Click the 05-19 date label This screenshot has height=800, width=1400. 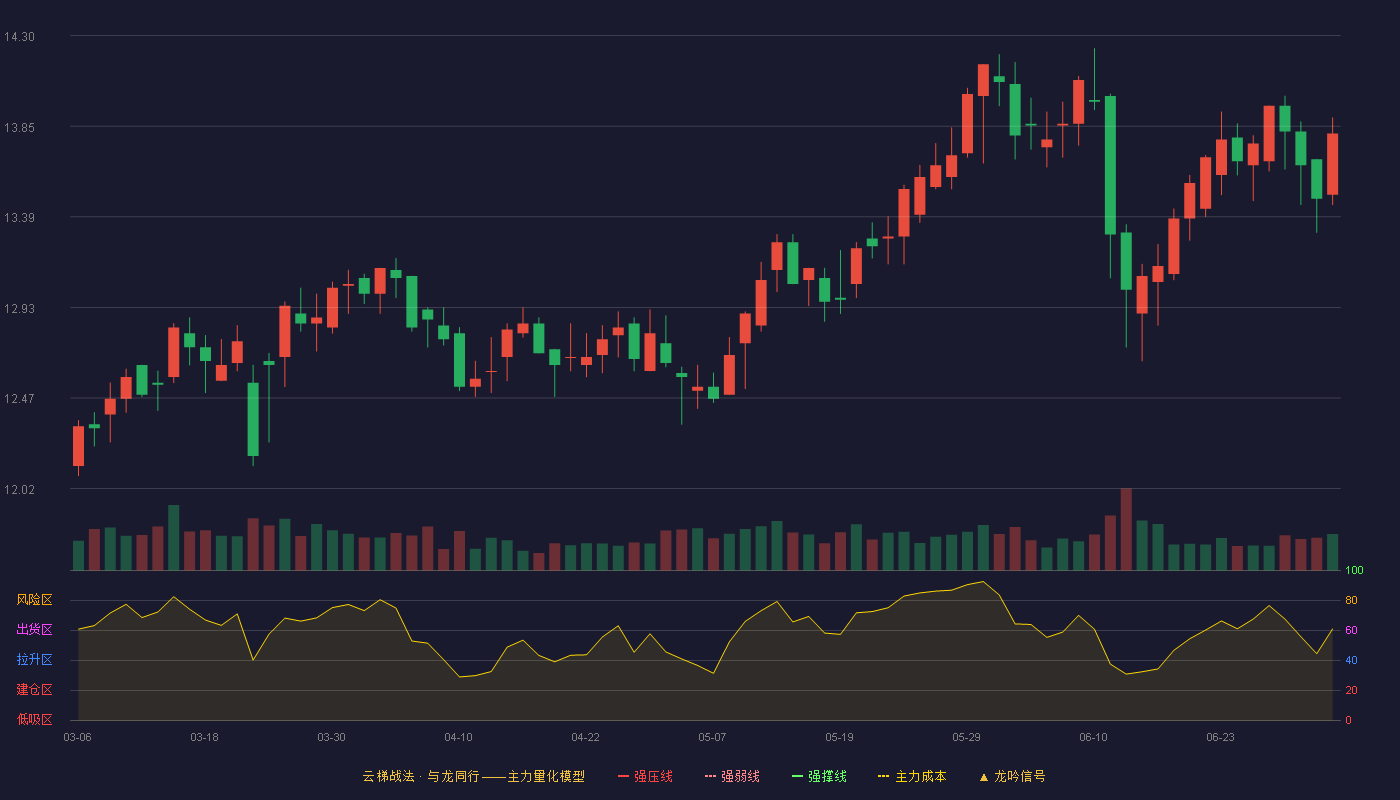tap(839, 737)
